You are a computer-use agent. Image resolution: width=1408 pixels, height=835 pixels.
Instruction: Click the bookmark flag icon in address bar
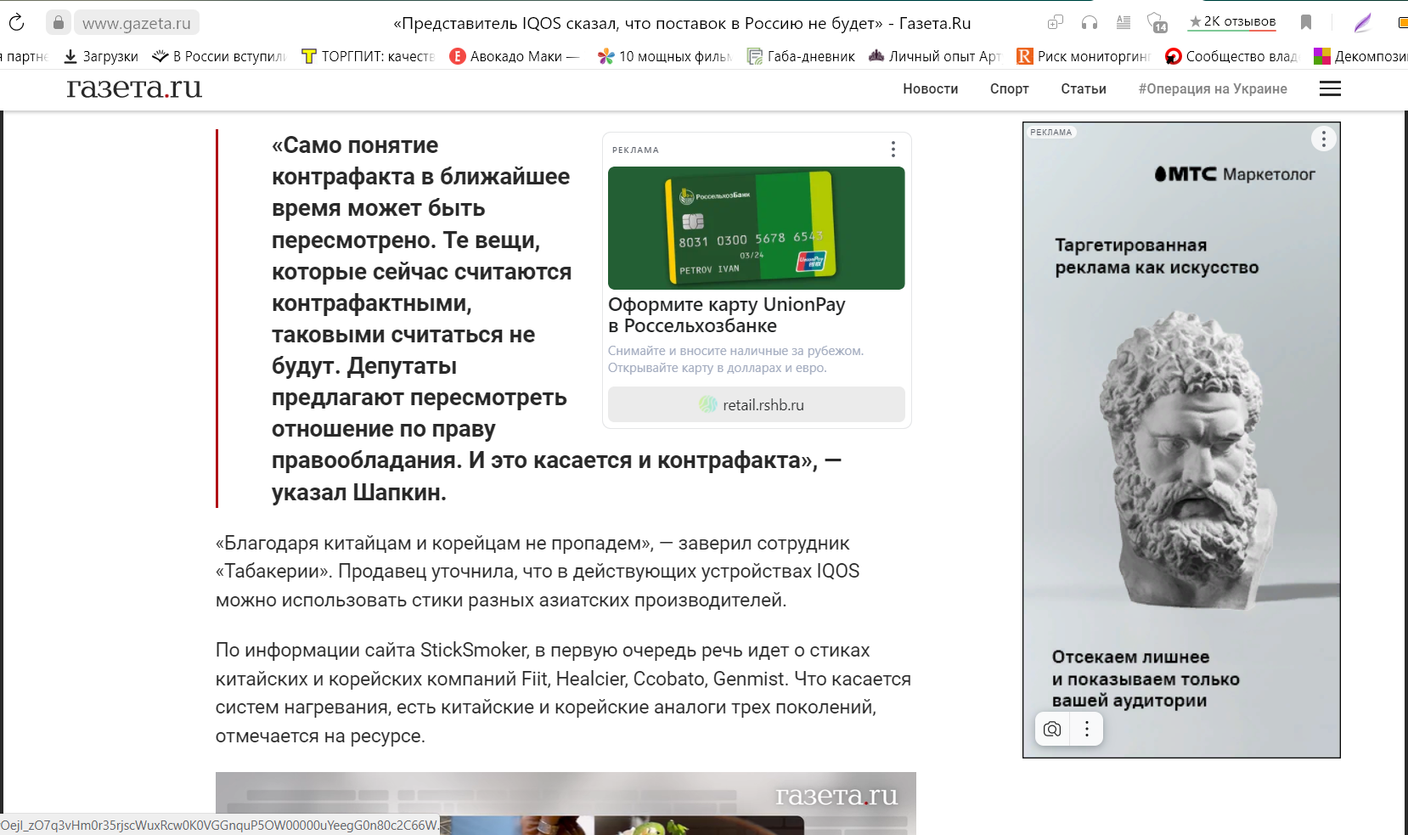tap(1306, 22)
